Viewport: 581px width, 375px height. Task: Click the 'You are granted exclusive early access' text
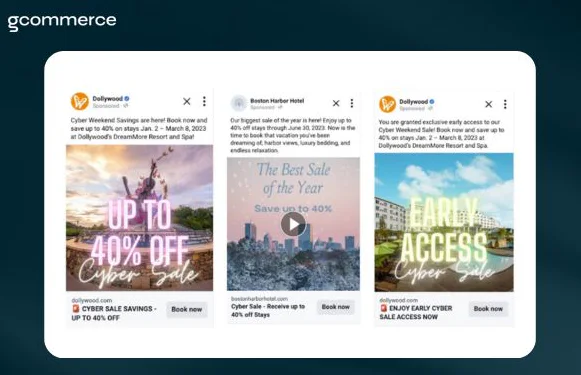pyautogui.click(x=441, y=134)
